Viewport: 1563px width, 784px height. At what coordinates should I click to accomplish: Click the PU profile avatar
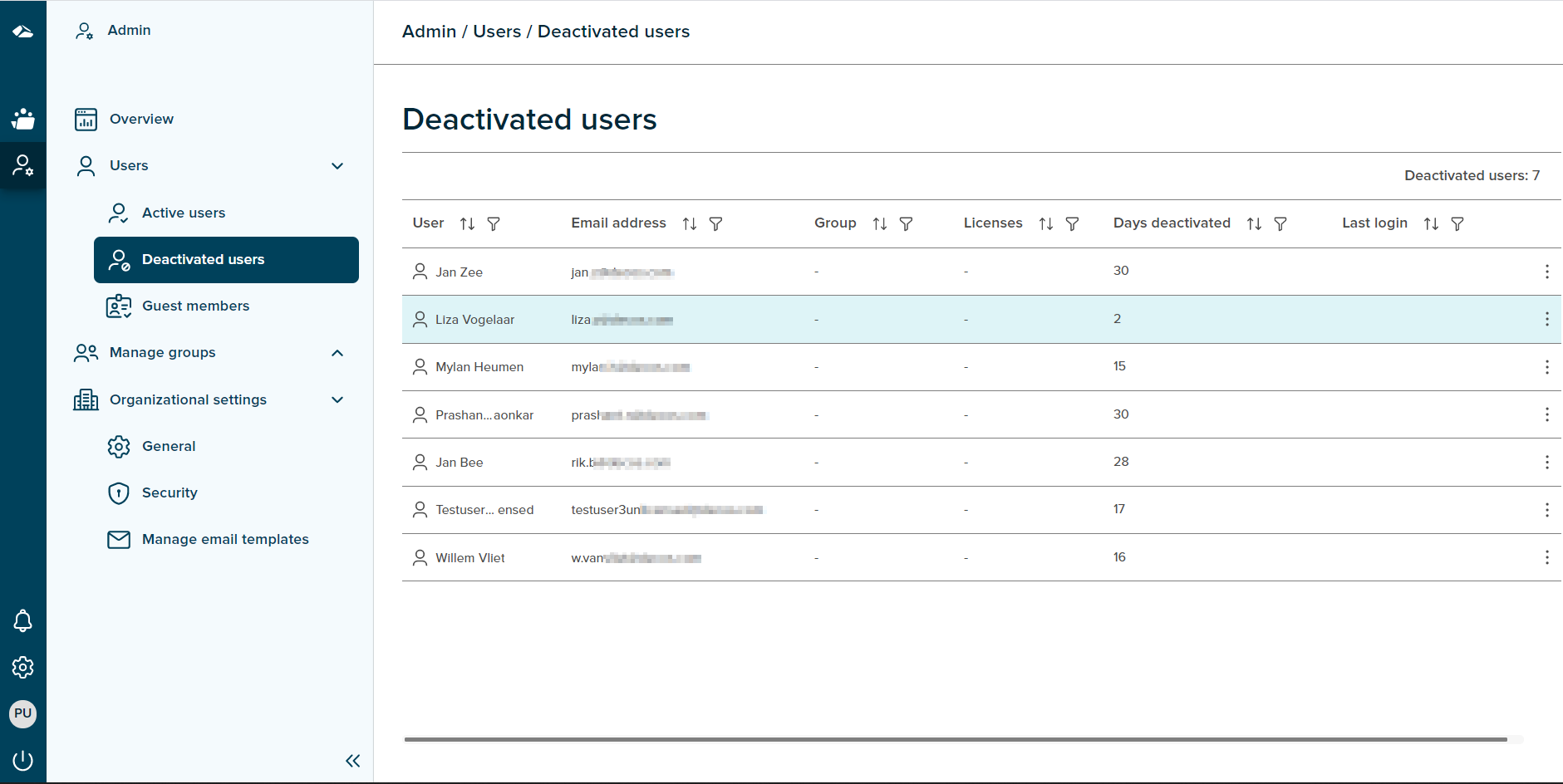coord(22,713)
